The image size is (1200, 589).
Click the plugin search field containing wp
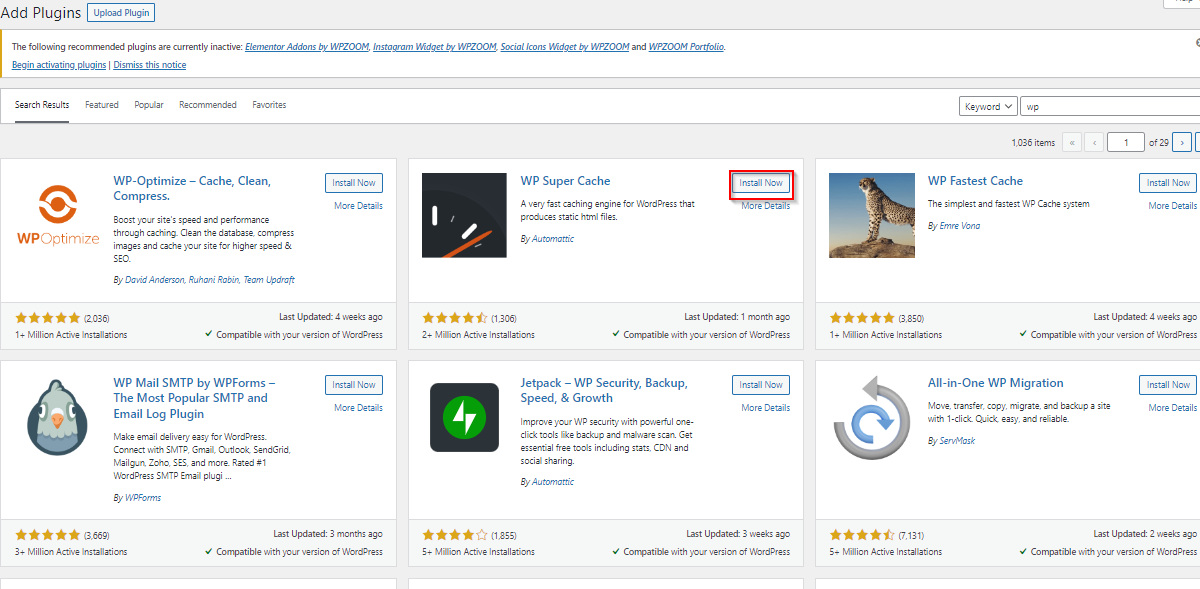click(1111, 106)
